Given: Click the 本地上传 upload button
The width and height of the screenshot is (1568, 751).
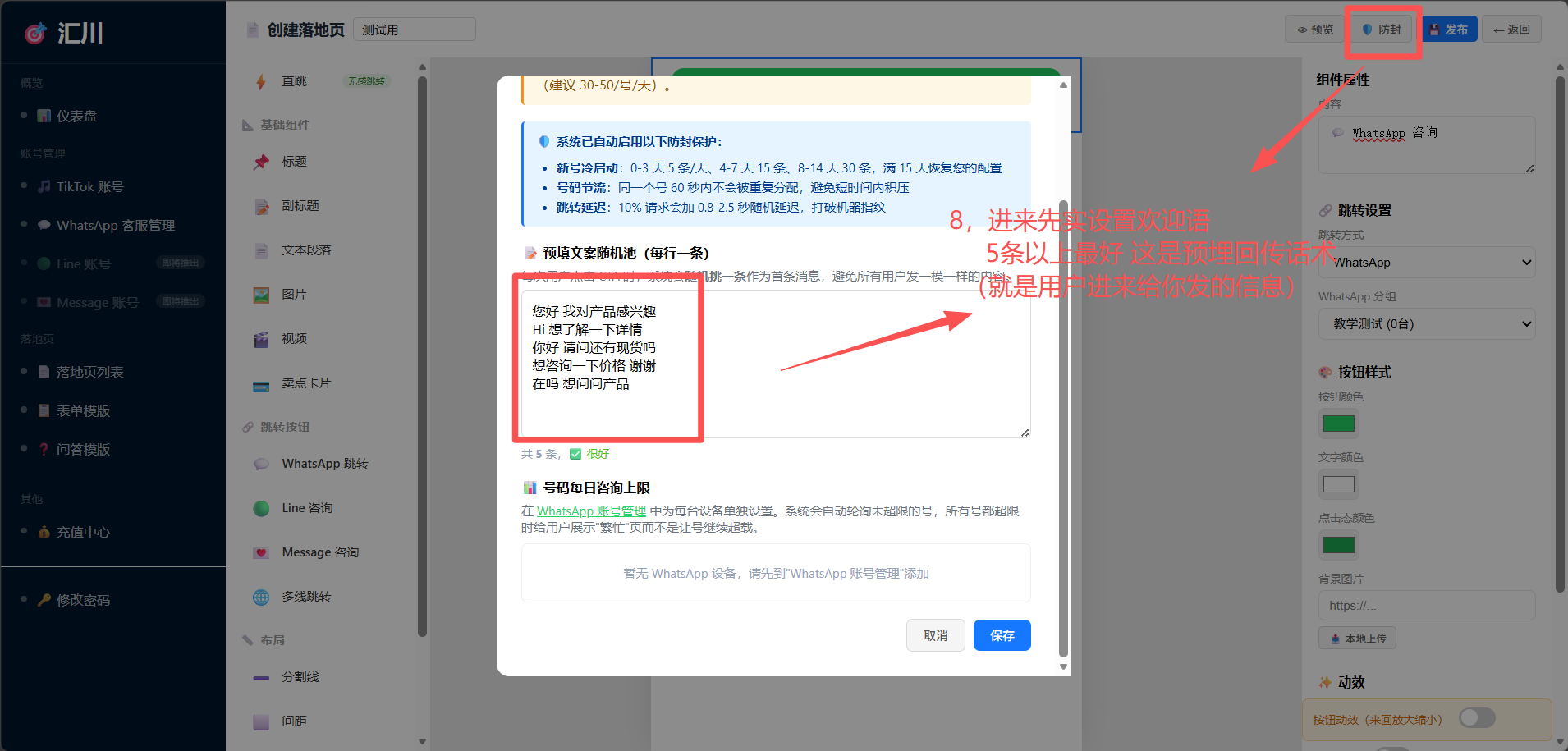Looking at the screenshot, I should [x=1358, y=639].
